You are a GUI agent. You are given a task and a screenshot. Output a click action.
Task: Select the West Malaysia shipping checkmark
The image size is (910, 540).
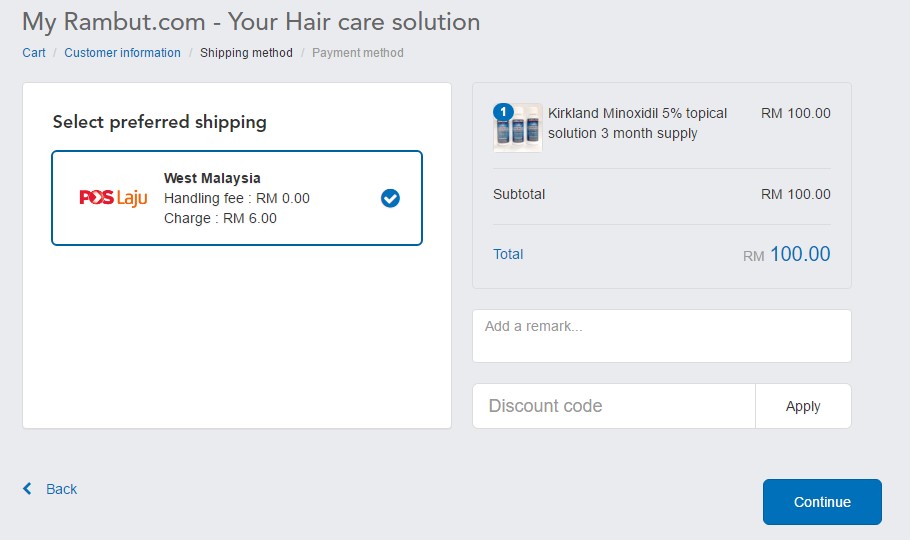(390, 198)
